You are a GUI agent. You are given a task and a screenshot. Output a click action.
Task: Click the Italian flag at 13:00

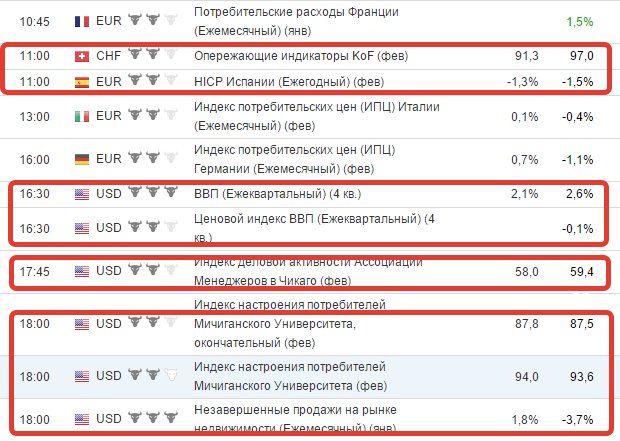tap(82, 117)
